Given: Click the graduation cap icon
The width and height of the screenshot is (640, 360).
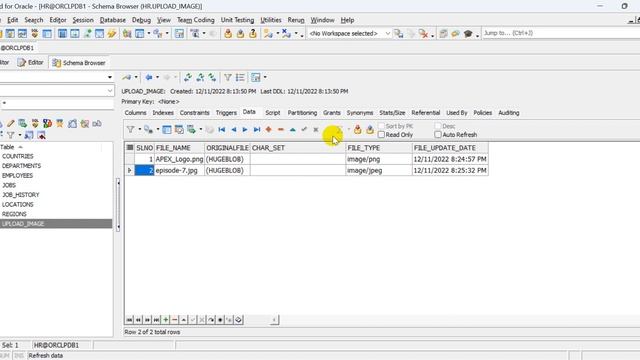Looking at the screenshot, I should click(x=468, y=33).
